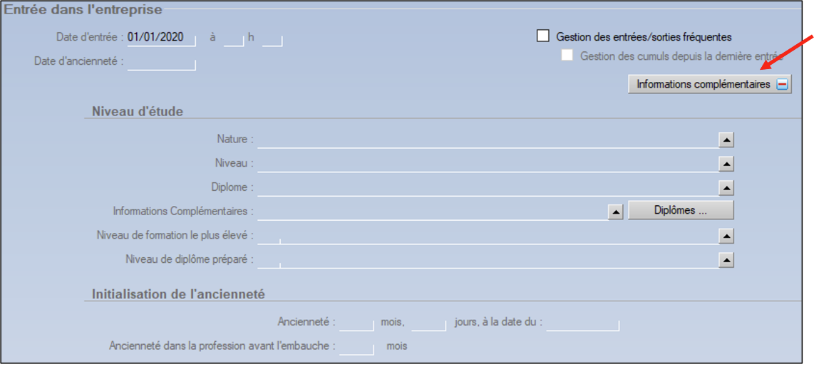This screenshot has width=815, height=369.
Task: Focus the 'à la date du' field
Action: point(583,323)
